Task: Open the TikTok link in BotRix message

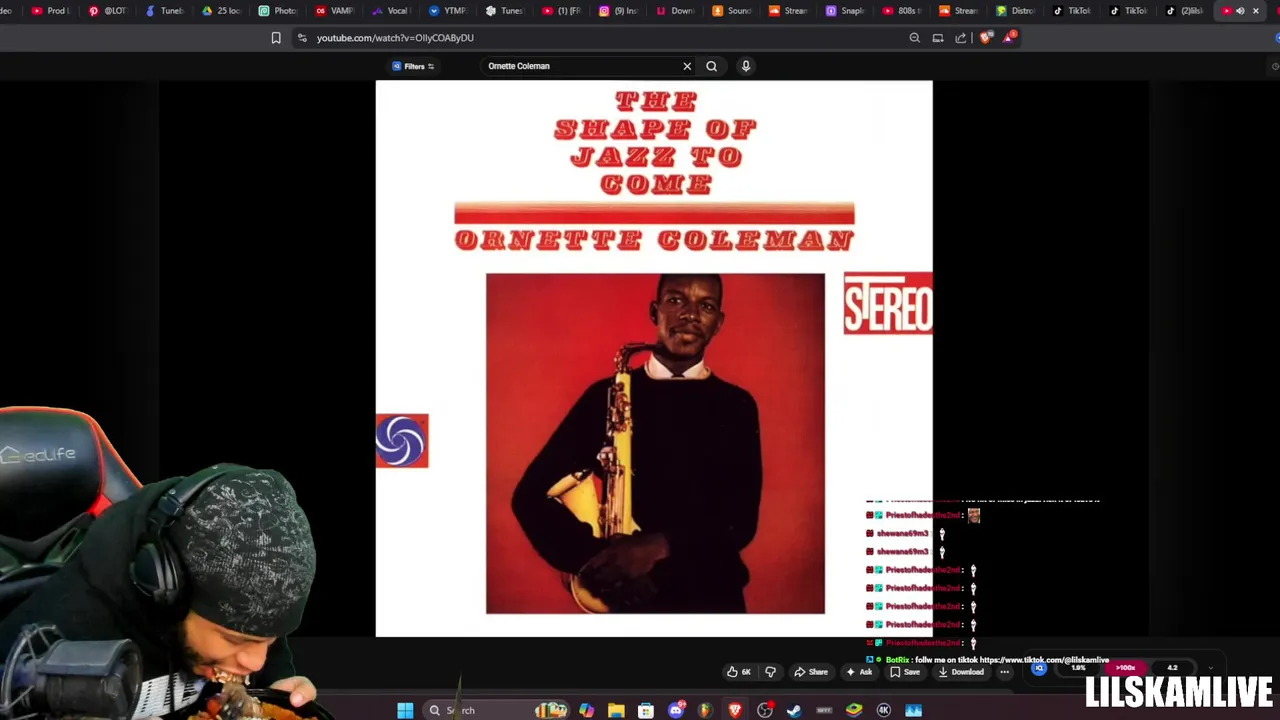Action: pos(1044,660)
